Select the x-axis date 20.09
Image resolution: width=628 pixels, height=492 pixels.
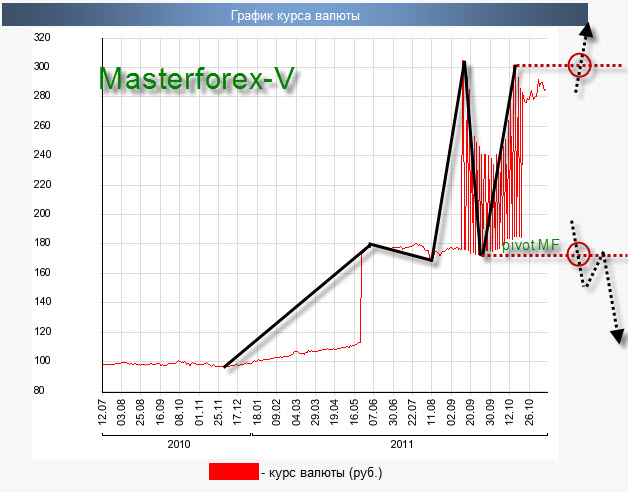click(470, 412)
